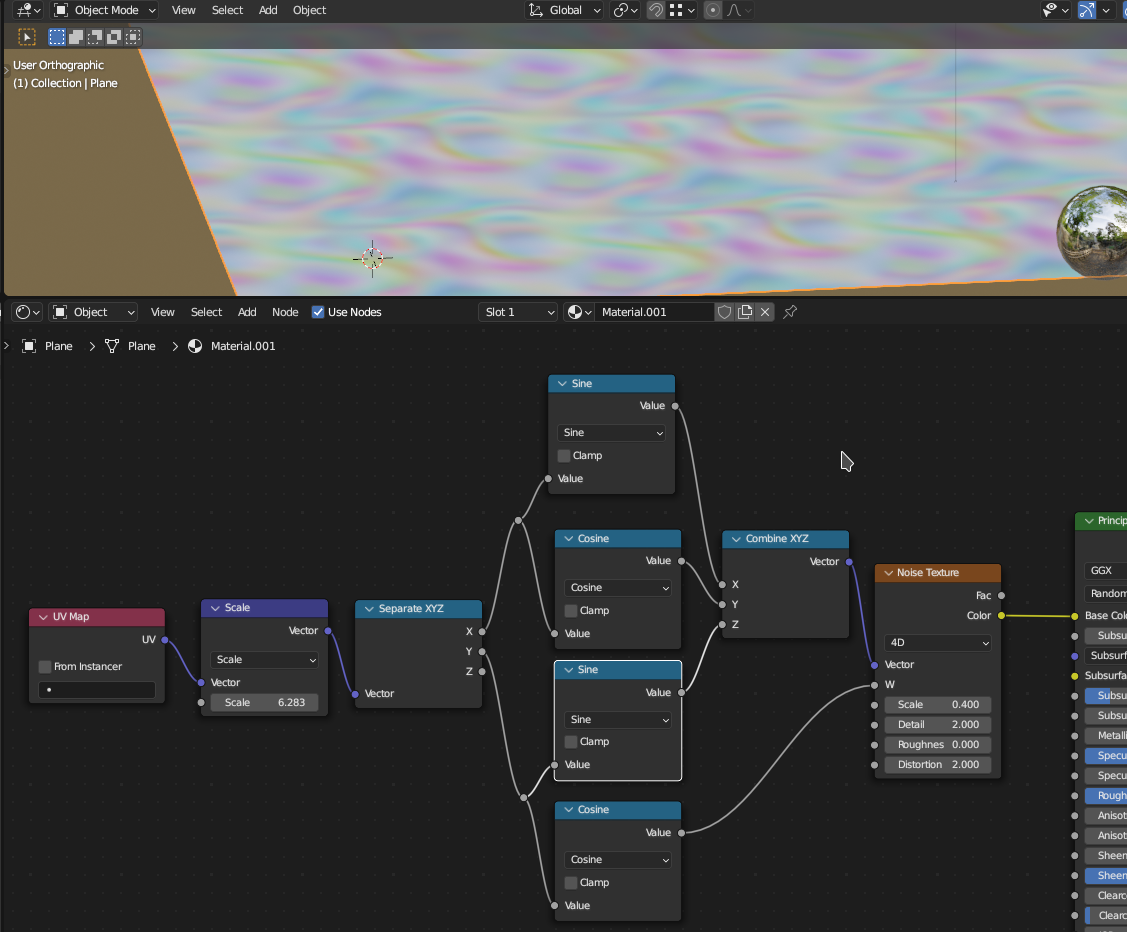Image resolution: width=1127 pixels, height=932 pixels.
Task: Click the new material duplicate icon
Action: point(745,312)
